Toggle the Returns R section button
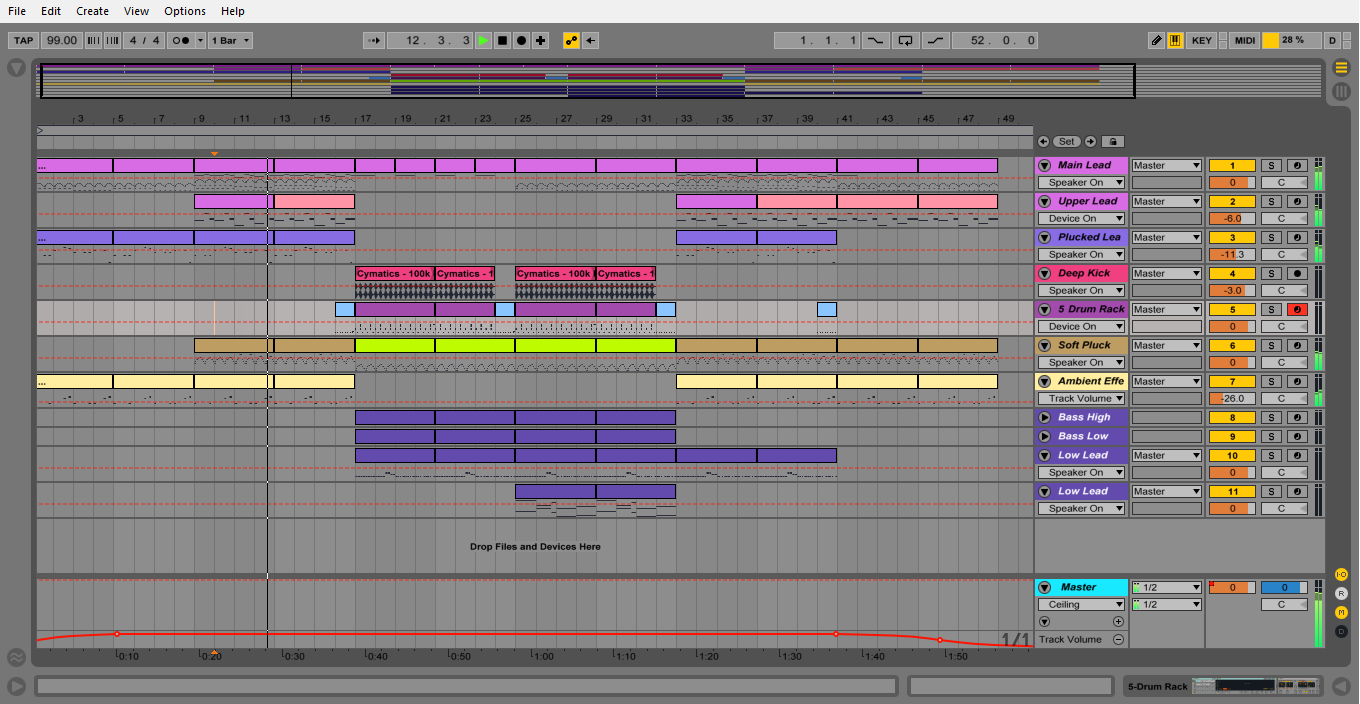Image resolution: width=1360 pixels, height=704 pixels. (1341, 593)
